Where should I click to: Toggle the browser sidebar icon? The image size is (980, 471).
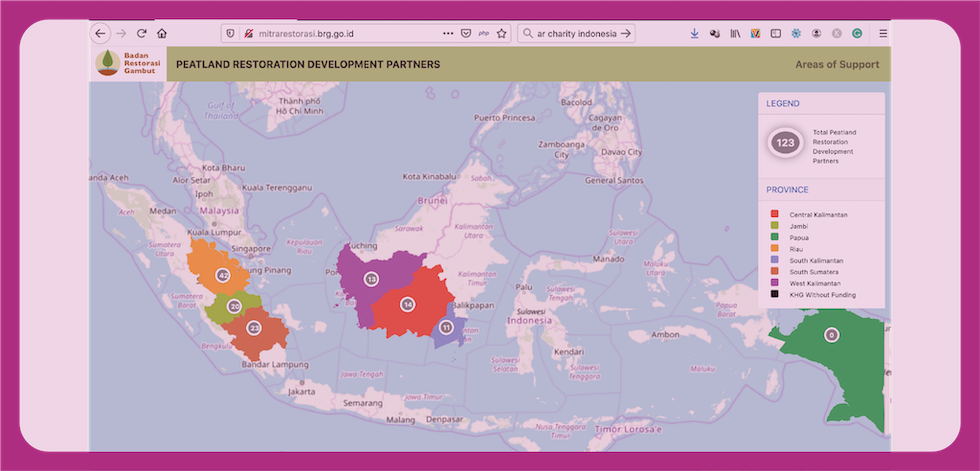tap(776, 34)
